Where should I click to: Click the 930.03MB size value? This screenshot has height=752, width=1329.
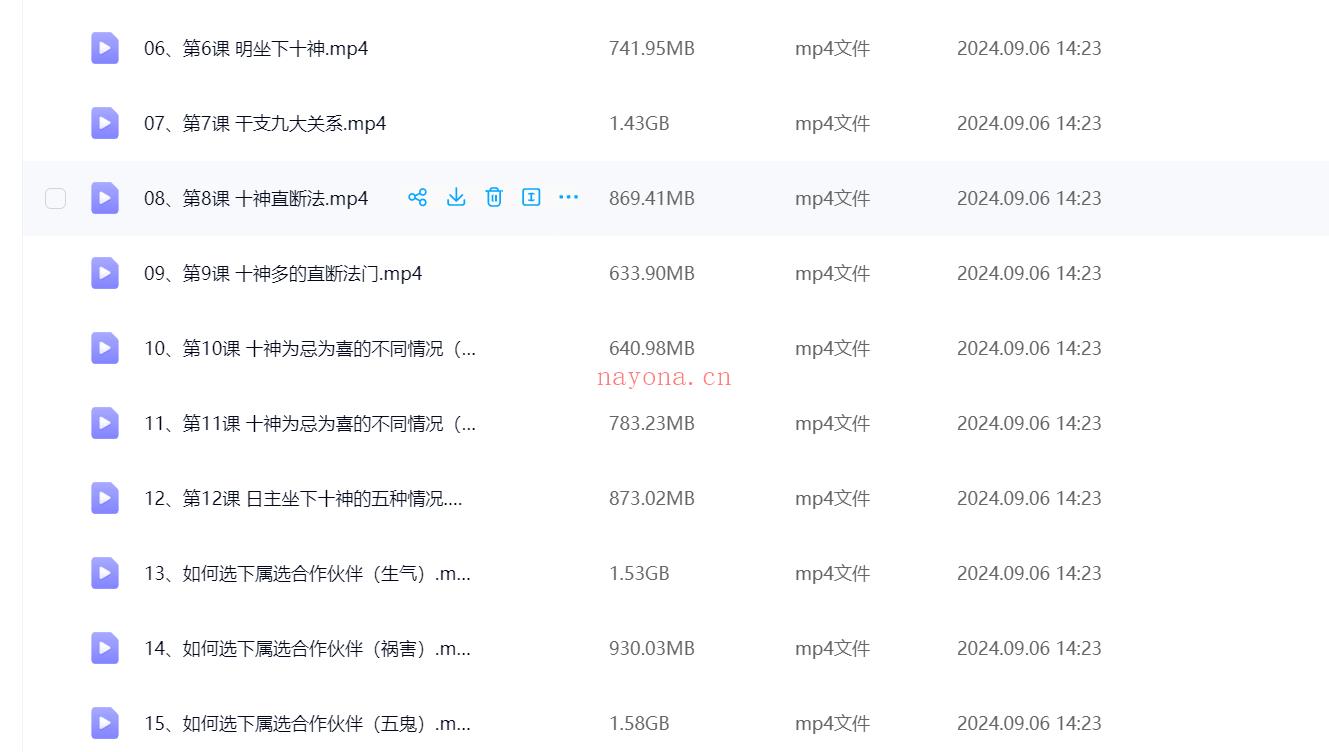pyautogui.click(x=652, y=648)
